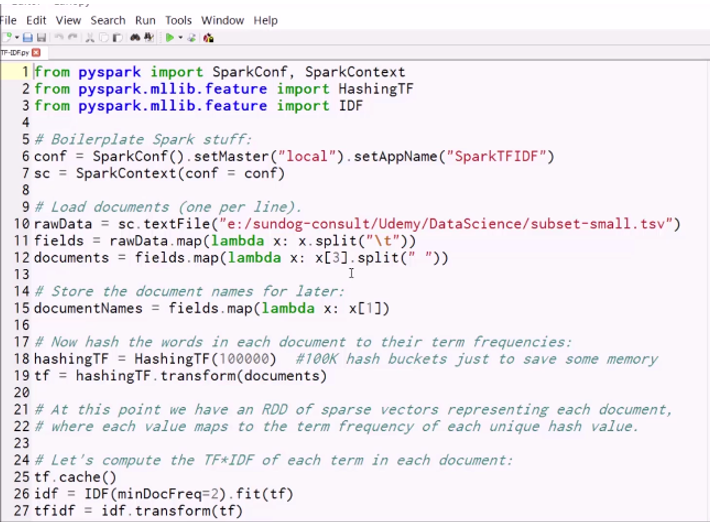Expand the Run options dropdown arrow
The width and height of the screenshot is (710, 522).
[x=180, y=38]
